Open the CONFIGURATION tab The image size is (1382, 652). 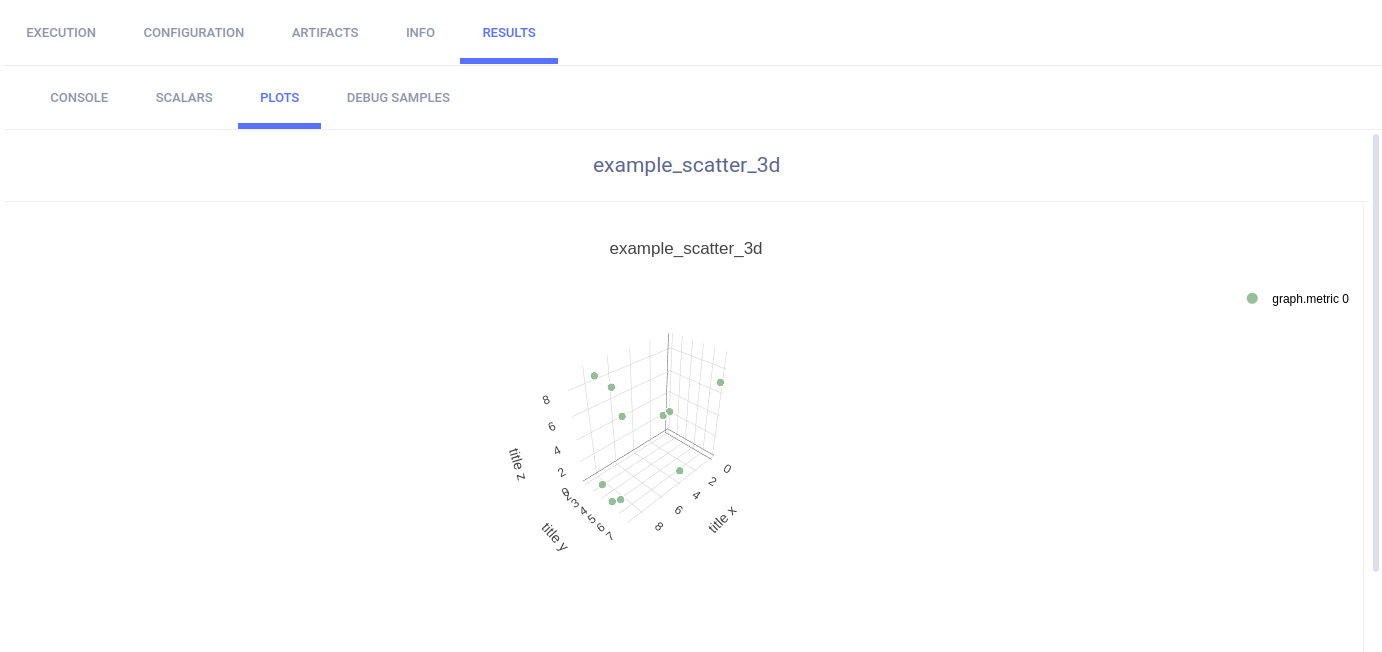[193, 32]
